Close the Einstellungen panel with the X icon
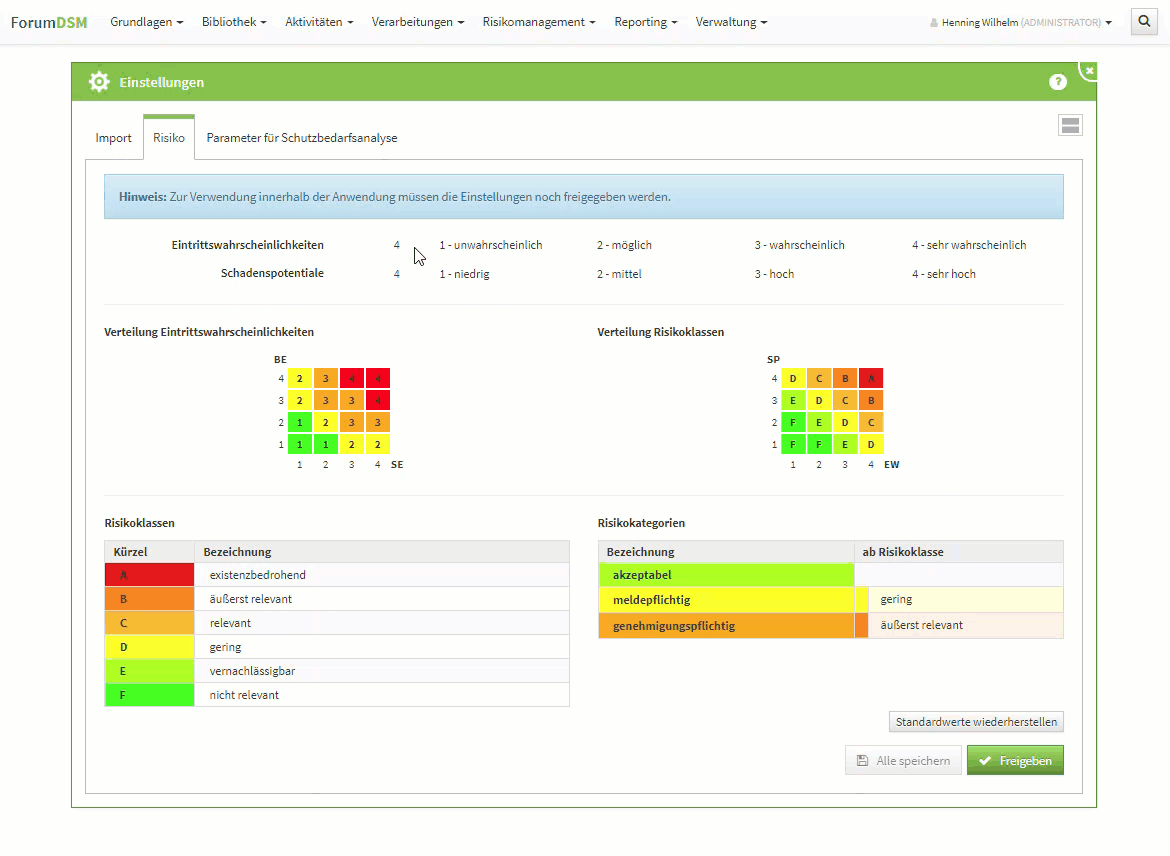Viewport: 1170px width, 856px height. [1089, 70]
